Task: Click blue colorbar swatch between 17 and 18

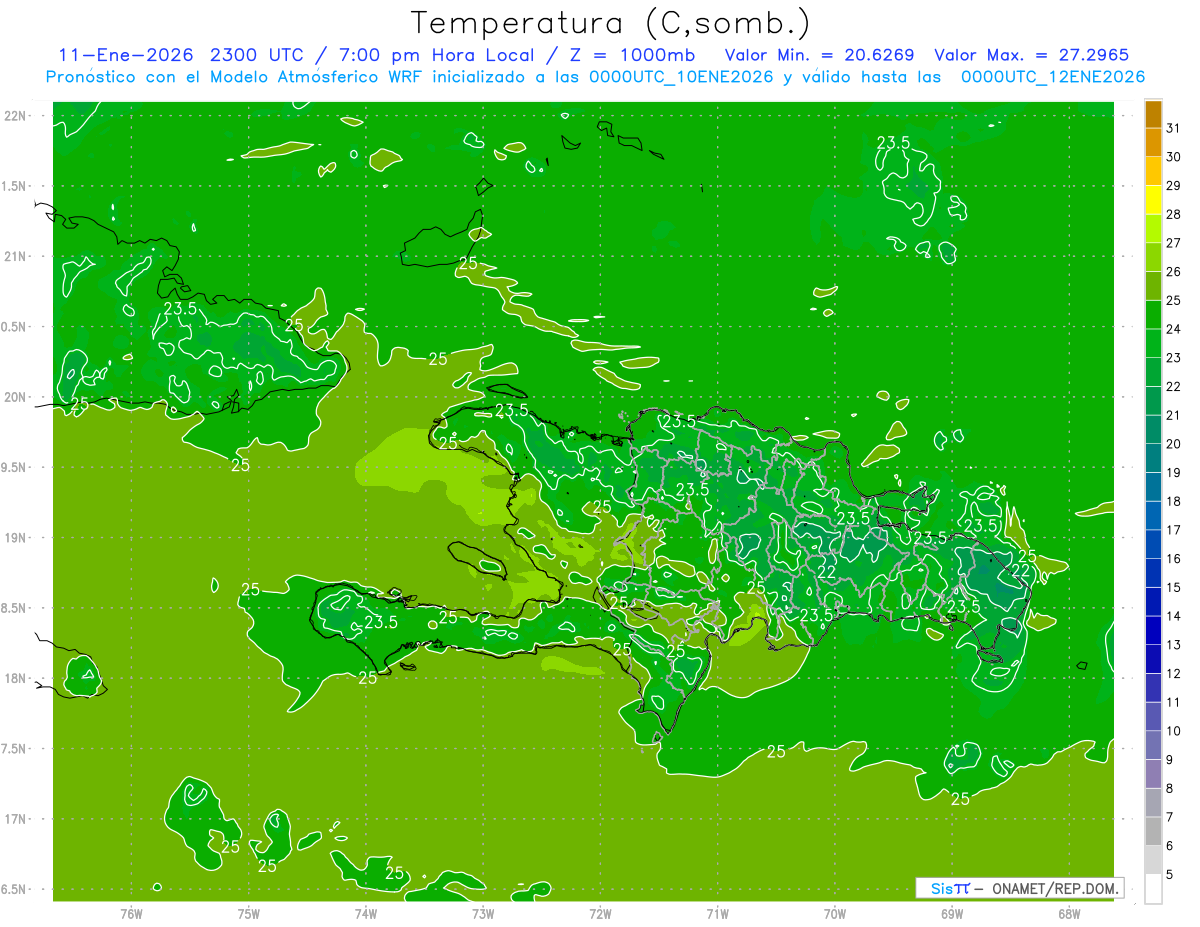Action: coord(1153,516)
